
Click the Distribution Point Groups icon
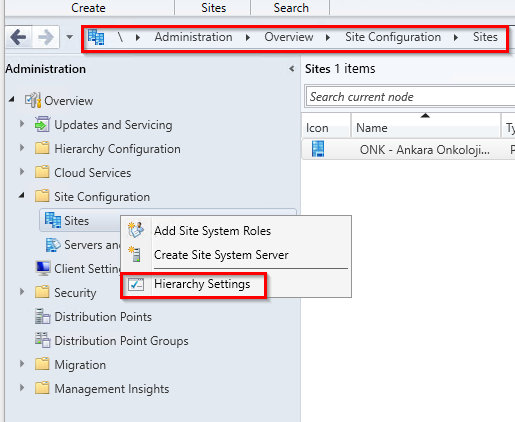42,340
